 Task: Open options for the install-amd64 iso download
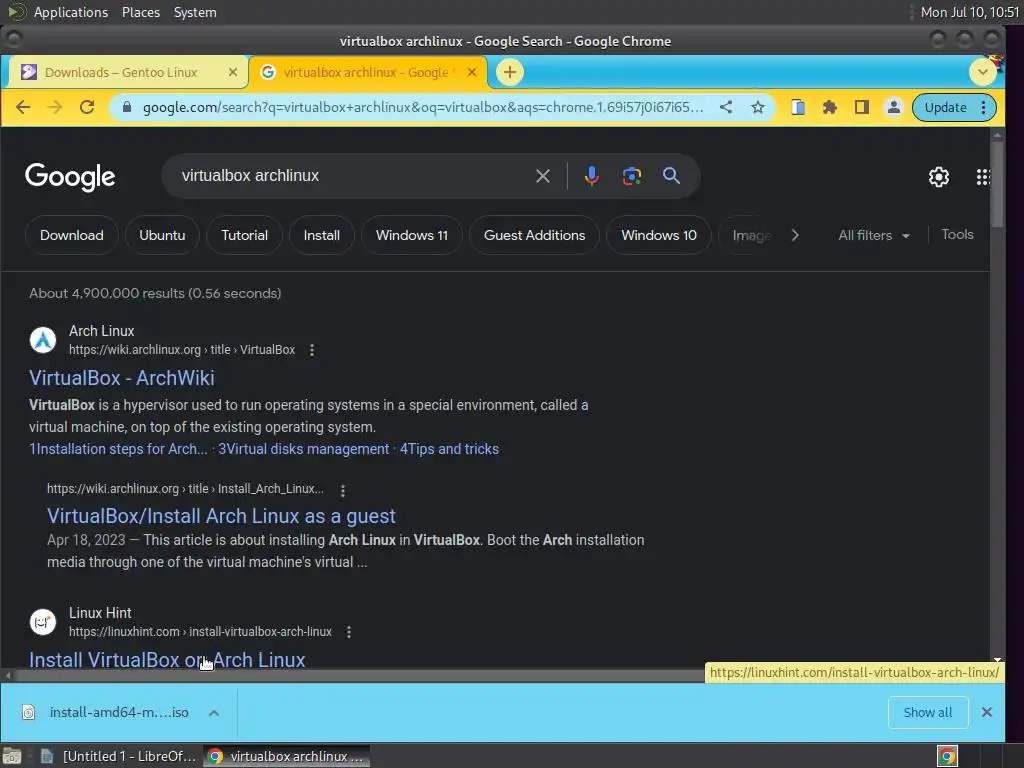tap(214, 712)
